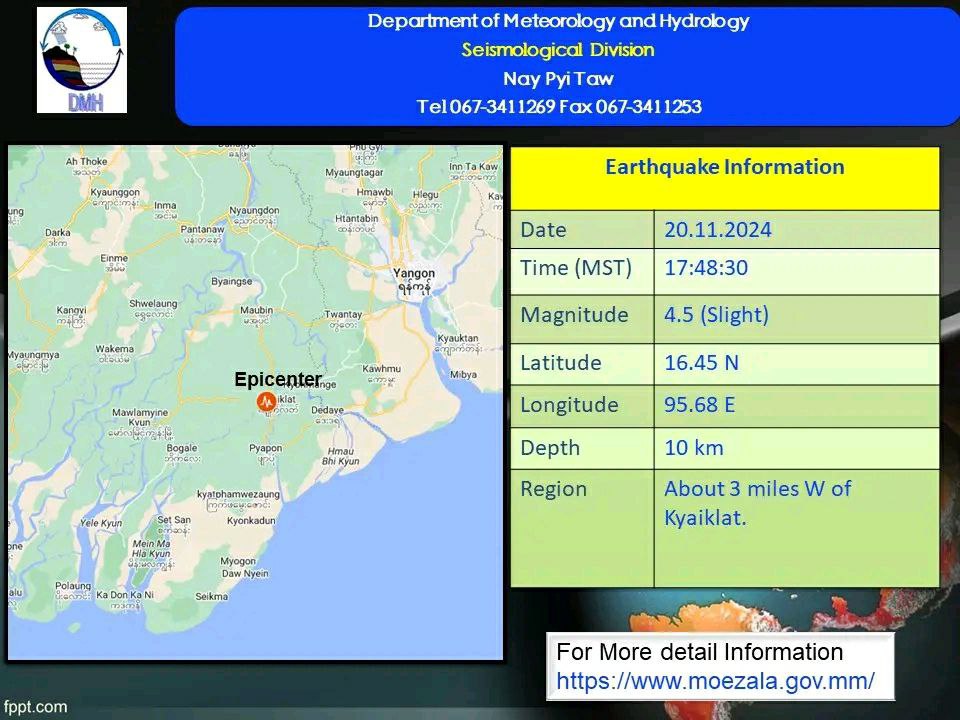This screenshot has width=960, height=720.
Task: Click the time value 17:48:30
Action: coord(706,268)
